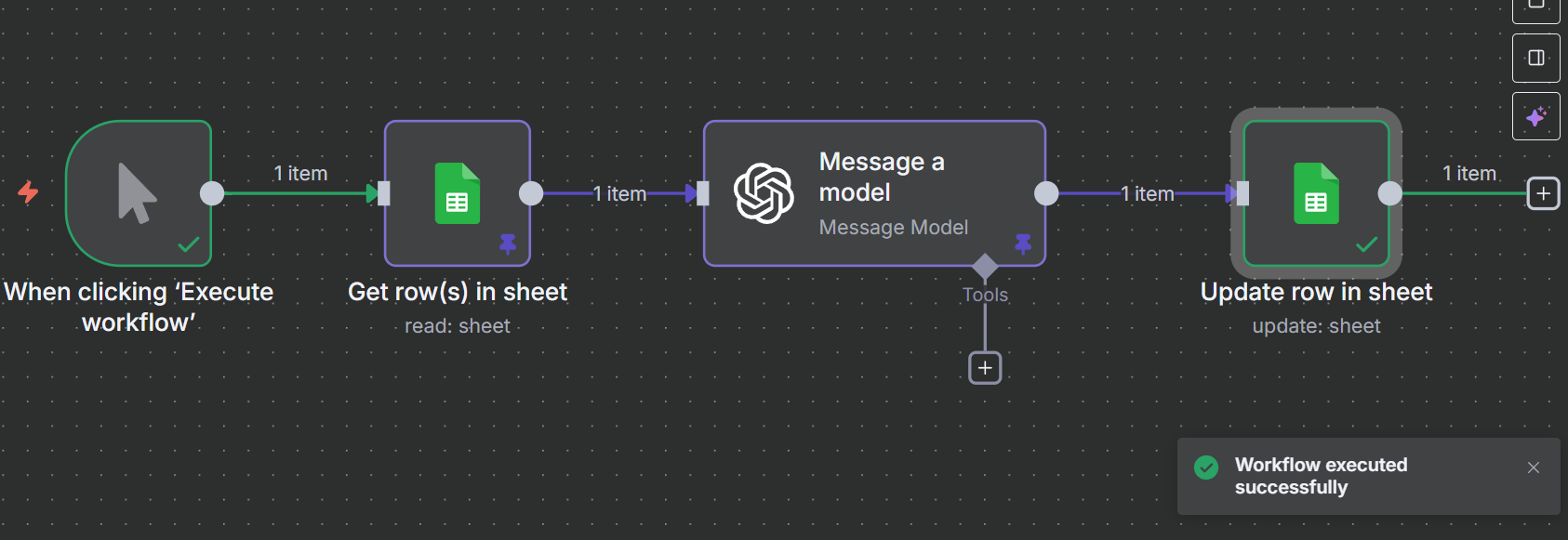Click '1 item' label between model and Update row

(x=1147, y=194)
